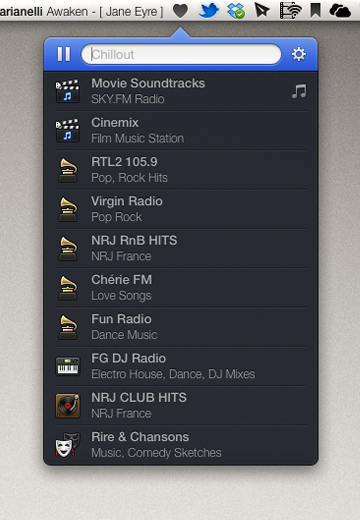Click the heart icon in menu bar
360x520 pixels.
coord(180,11)
